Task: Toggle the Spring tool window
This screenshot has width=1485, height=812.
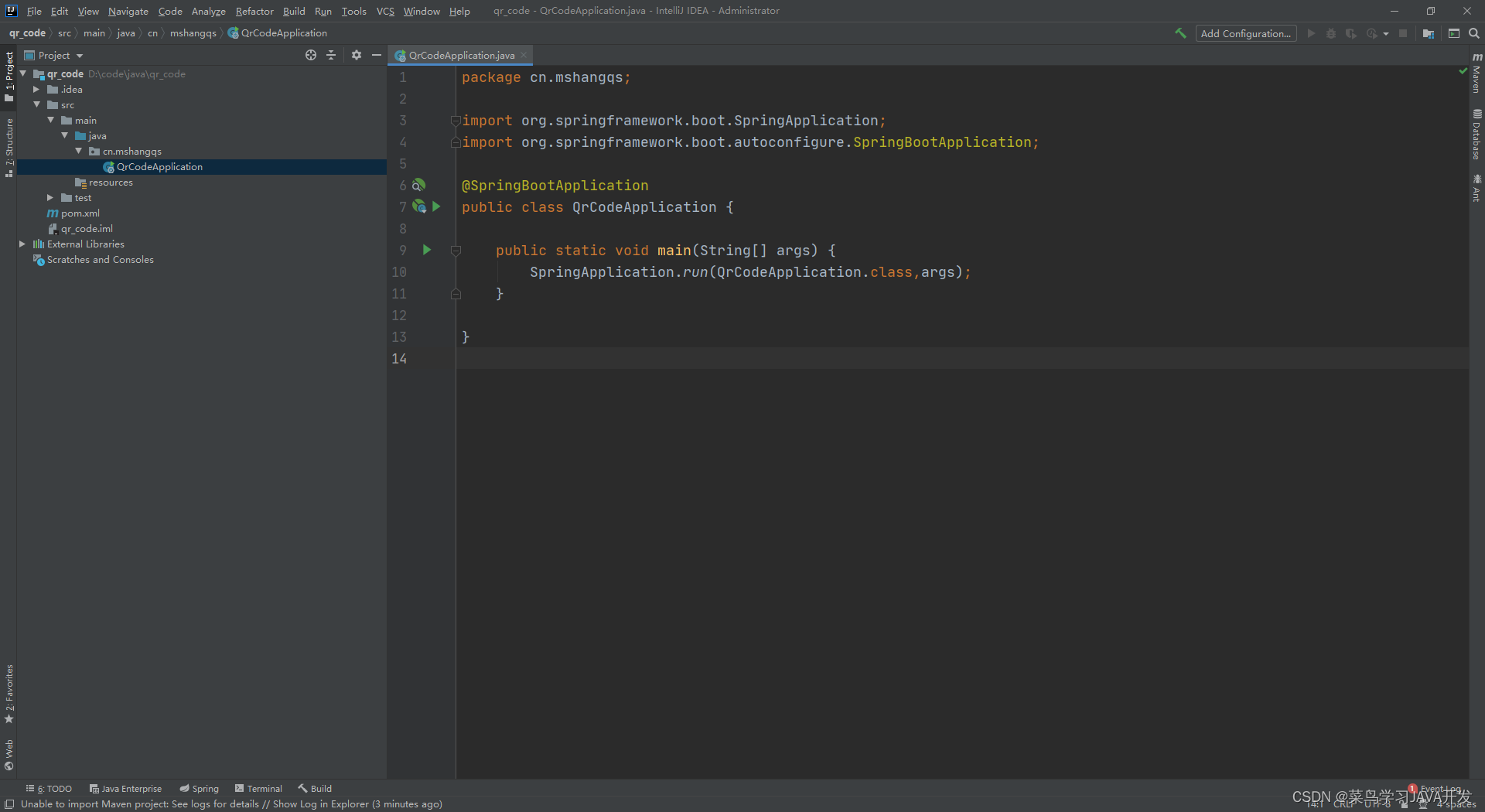Action: (199, 788)
